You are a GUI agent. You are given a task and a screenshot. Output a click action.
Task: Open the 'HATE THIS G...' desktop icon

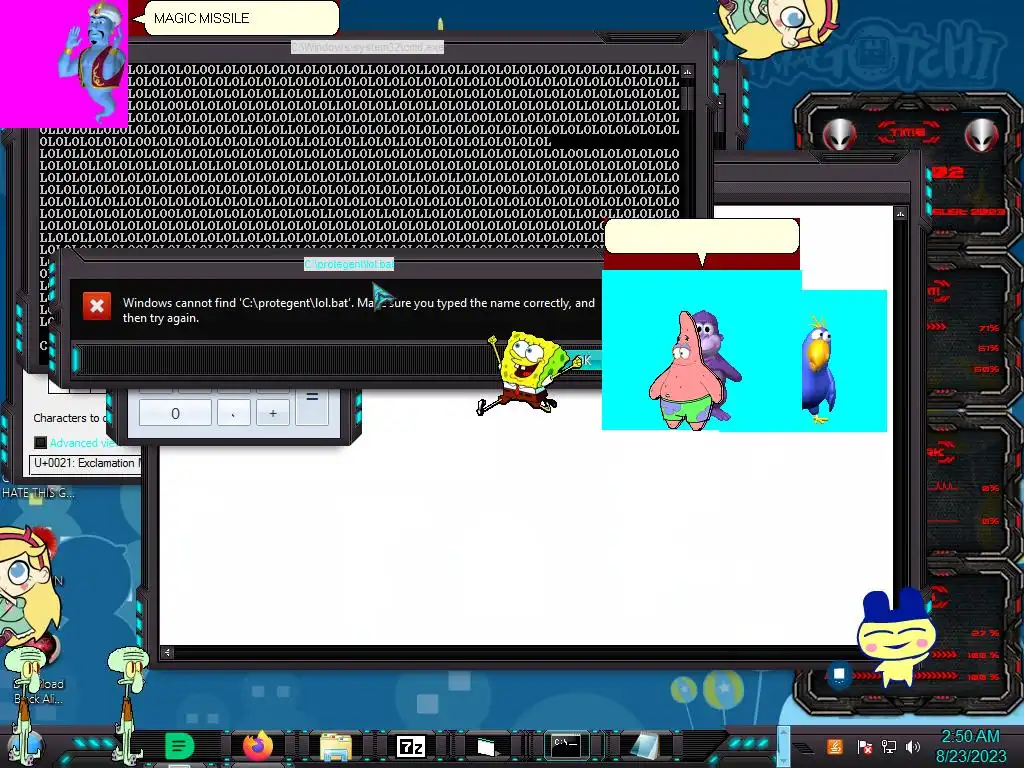[38, 492]
